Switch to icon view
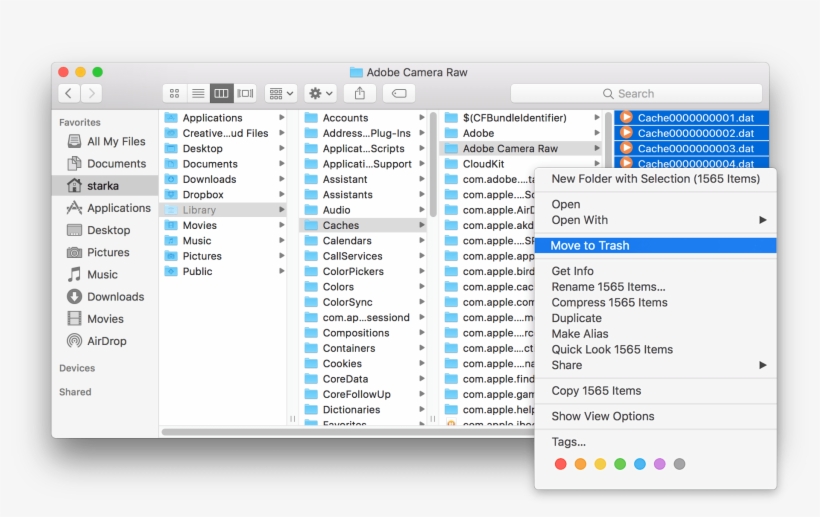 tap(174, 94)
